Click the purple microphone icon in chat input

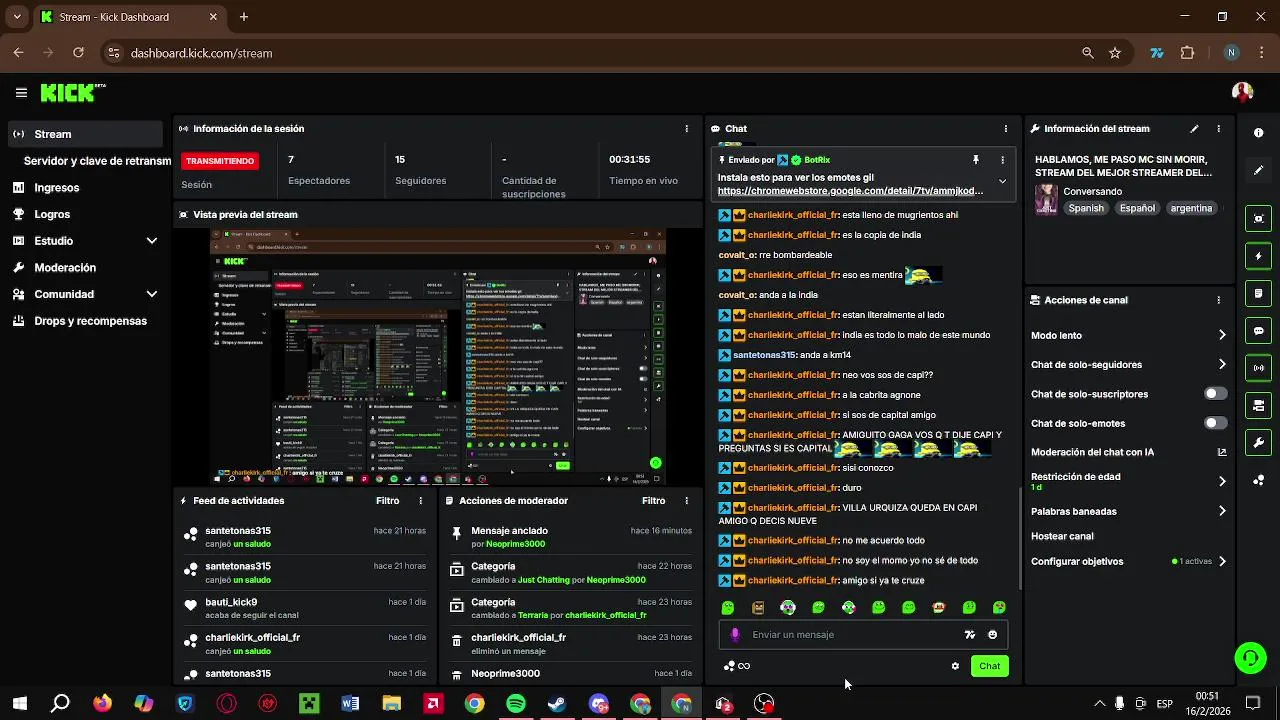point(735,635)
